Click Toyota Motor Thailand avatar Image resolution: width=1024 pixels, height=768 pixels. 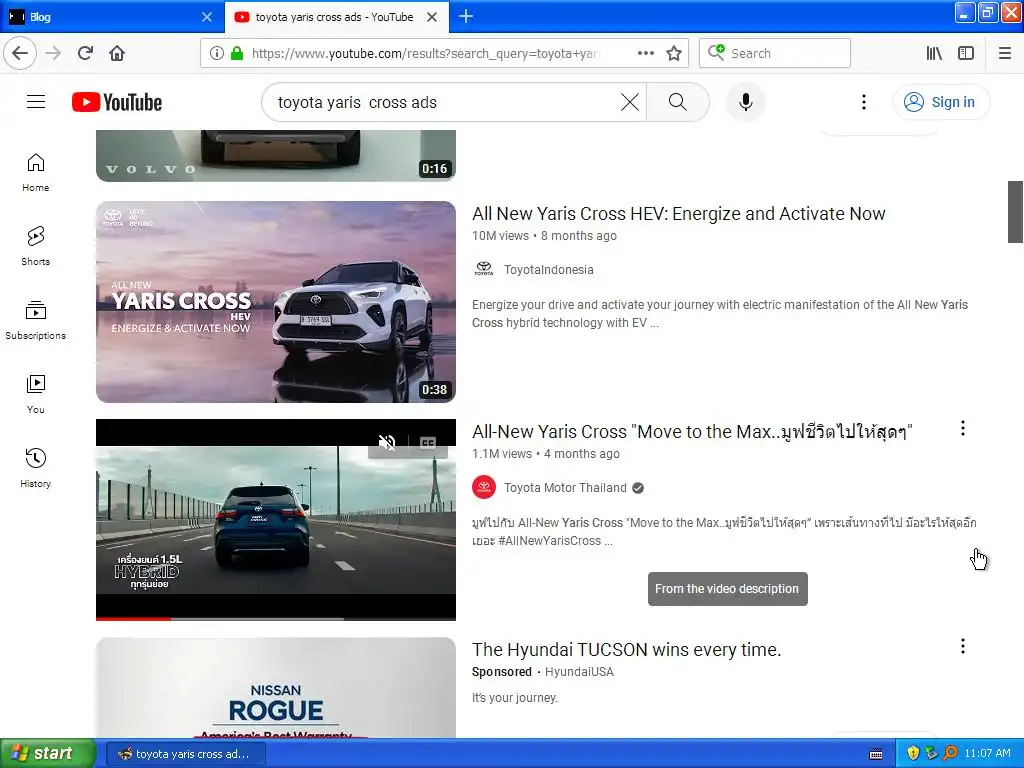[484, 487]
